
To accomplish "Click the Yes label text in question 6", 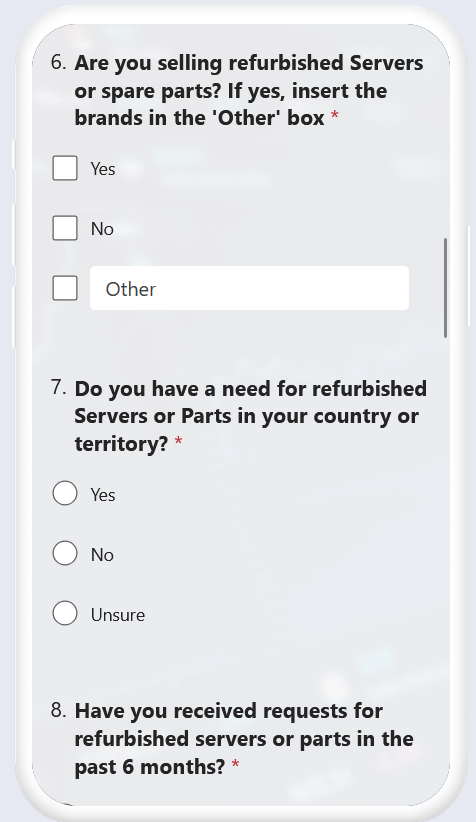I will coord(103,169).
